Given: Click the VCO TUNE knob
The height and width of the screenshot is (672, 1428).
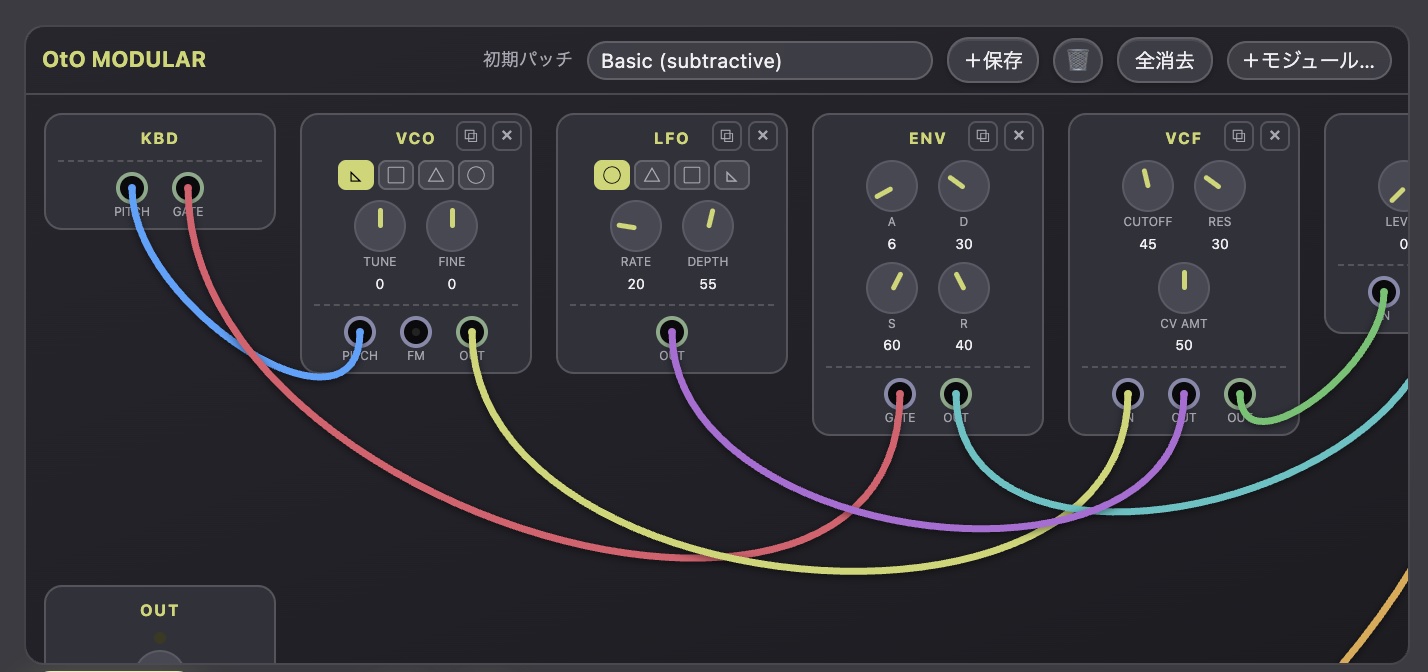Looking at the screenshot, I should click(x=380, y=226).
